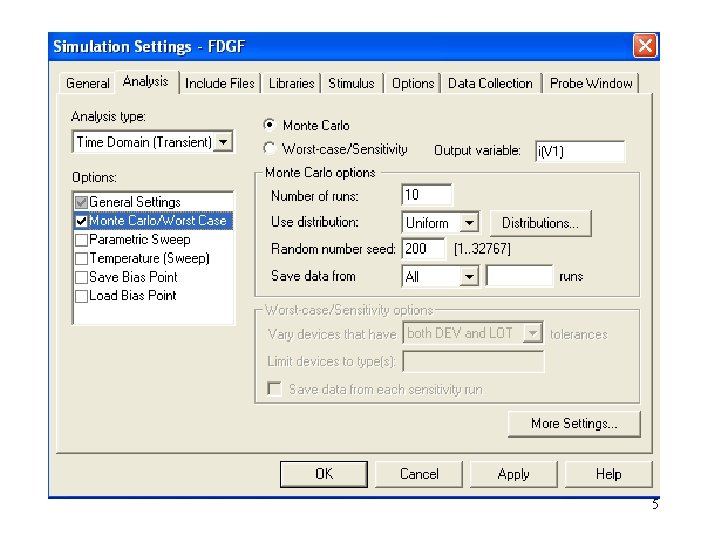This screenshot has height=540, width=720.
Task: Open the Libraries tab
Action: click(291, 83)
